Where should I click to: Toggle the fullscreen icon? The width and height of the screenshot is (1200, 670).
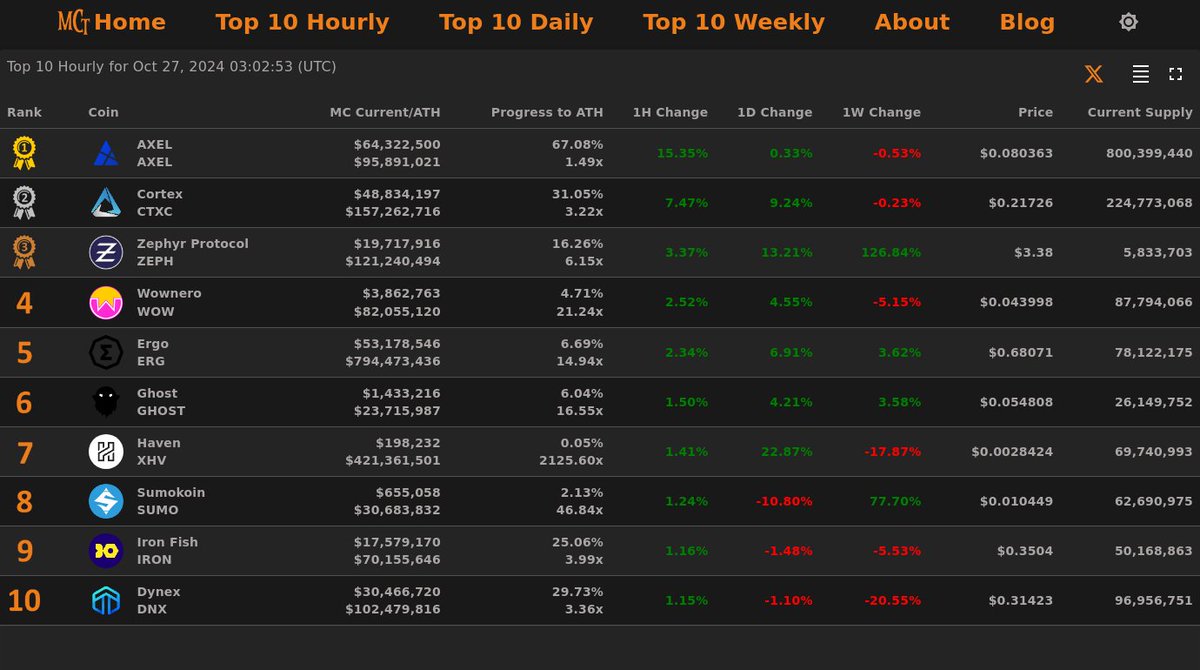point(1176,74)
